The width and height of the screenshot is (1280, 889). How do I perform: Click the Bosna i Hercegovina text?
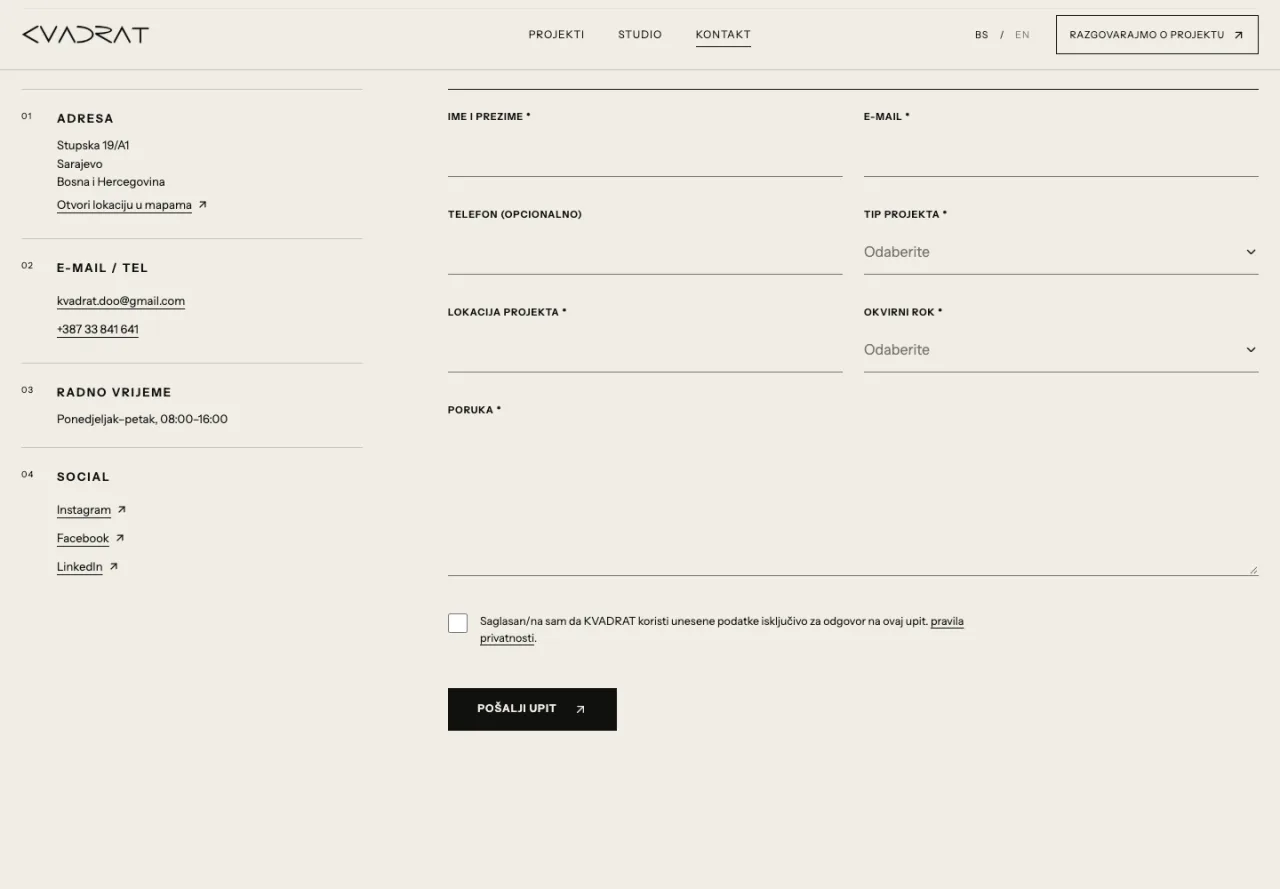(111, 182)
